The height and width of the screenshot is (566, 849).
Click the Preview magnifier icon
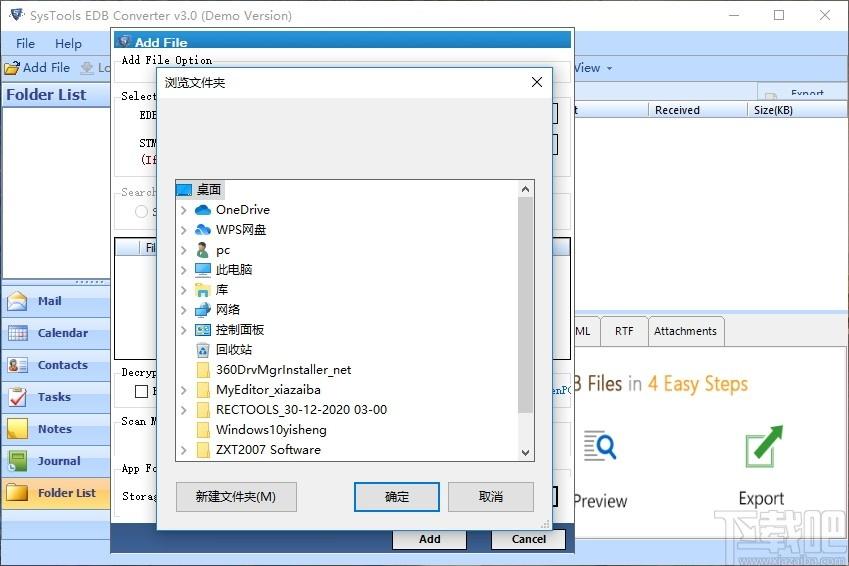[x=600, y=446]
